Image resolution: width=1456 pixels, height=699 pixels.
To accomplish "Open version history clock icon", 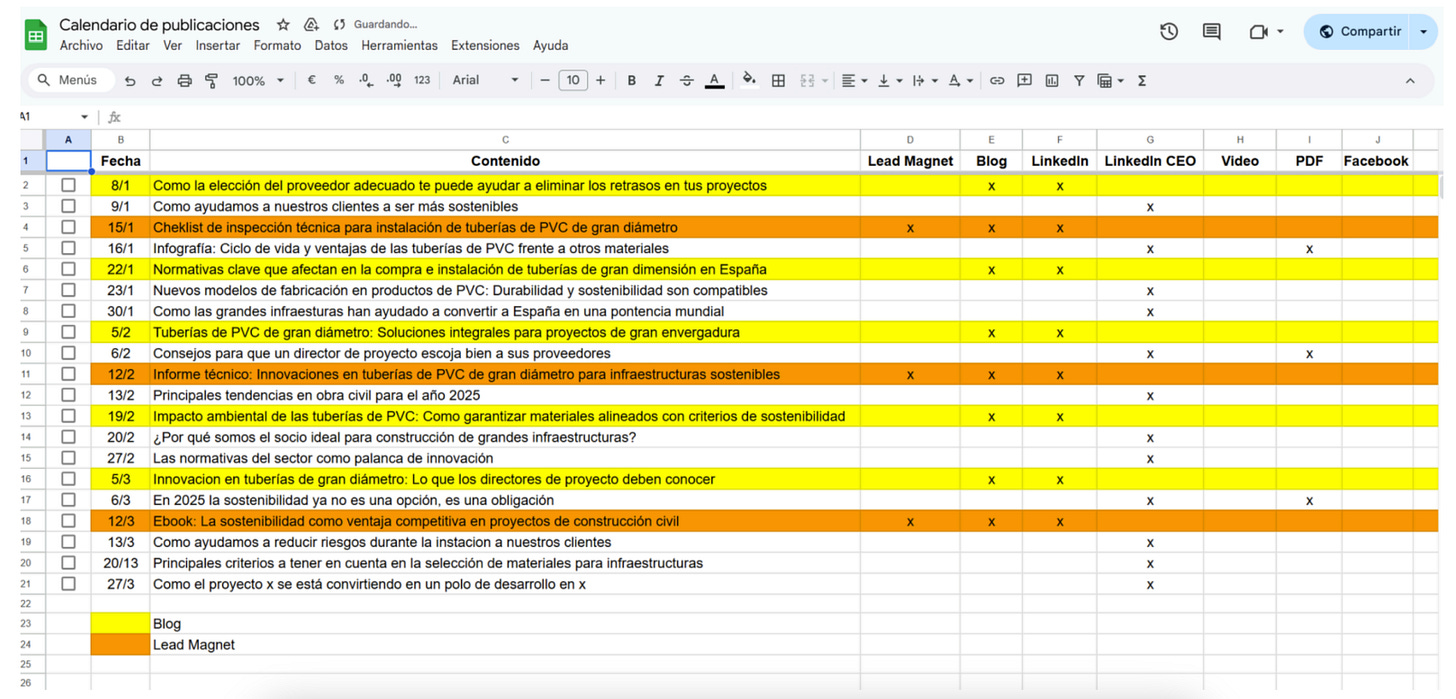I will (x=1169, y=32).
